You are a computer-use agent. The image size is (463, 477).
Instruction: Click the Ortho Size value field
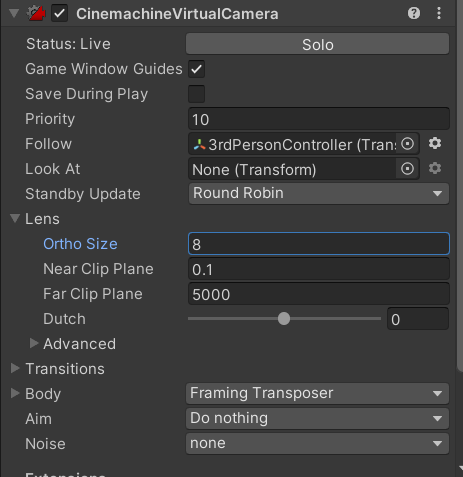click(x=319, y=244)
